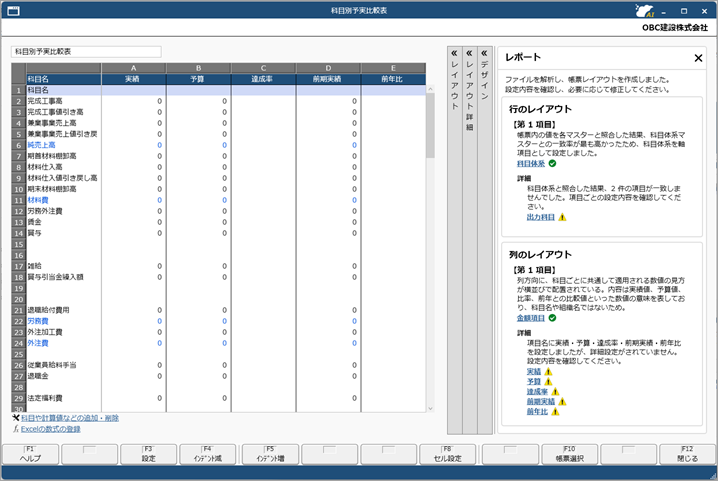Select the 賞与引当金繰入額 row name cell
Screen dimensions: 718x481
tap(64, 277)
